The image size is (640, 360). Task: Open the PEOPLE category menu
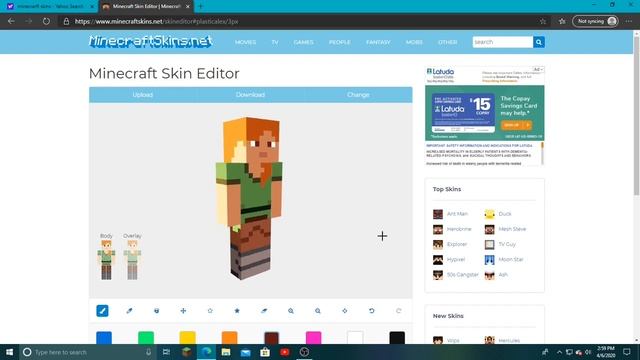pyautogui.click(x=340, y=42)
